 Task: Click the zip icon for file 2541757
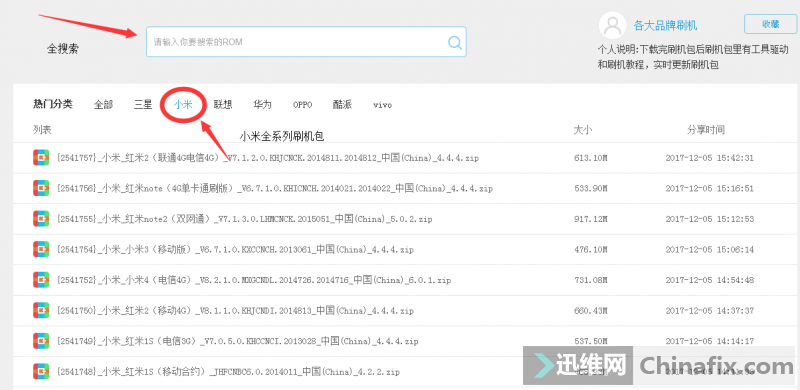click(41, 158)
